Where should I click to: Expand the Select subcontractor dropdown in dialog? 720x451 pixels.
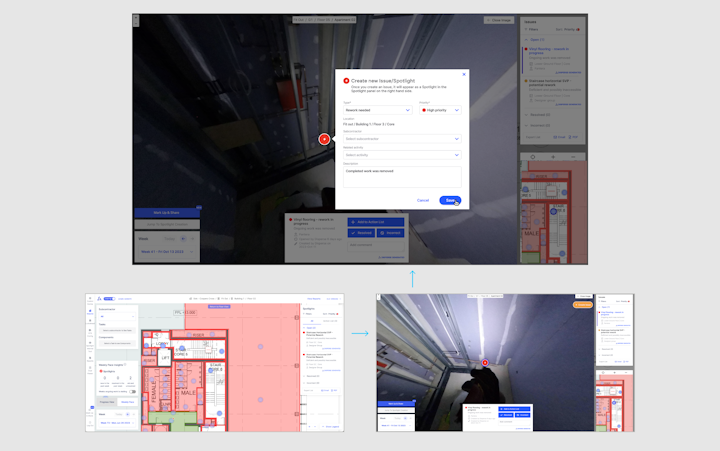coord(401,139)
